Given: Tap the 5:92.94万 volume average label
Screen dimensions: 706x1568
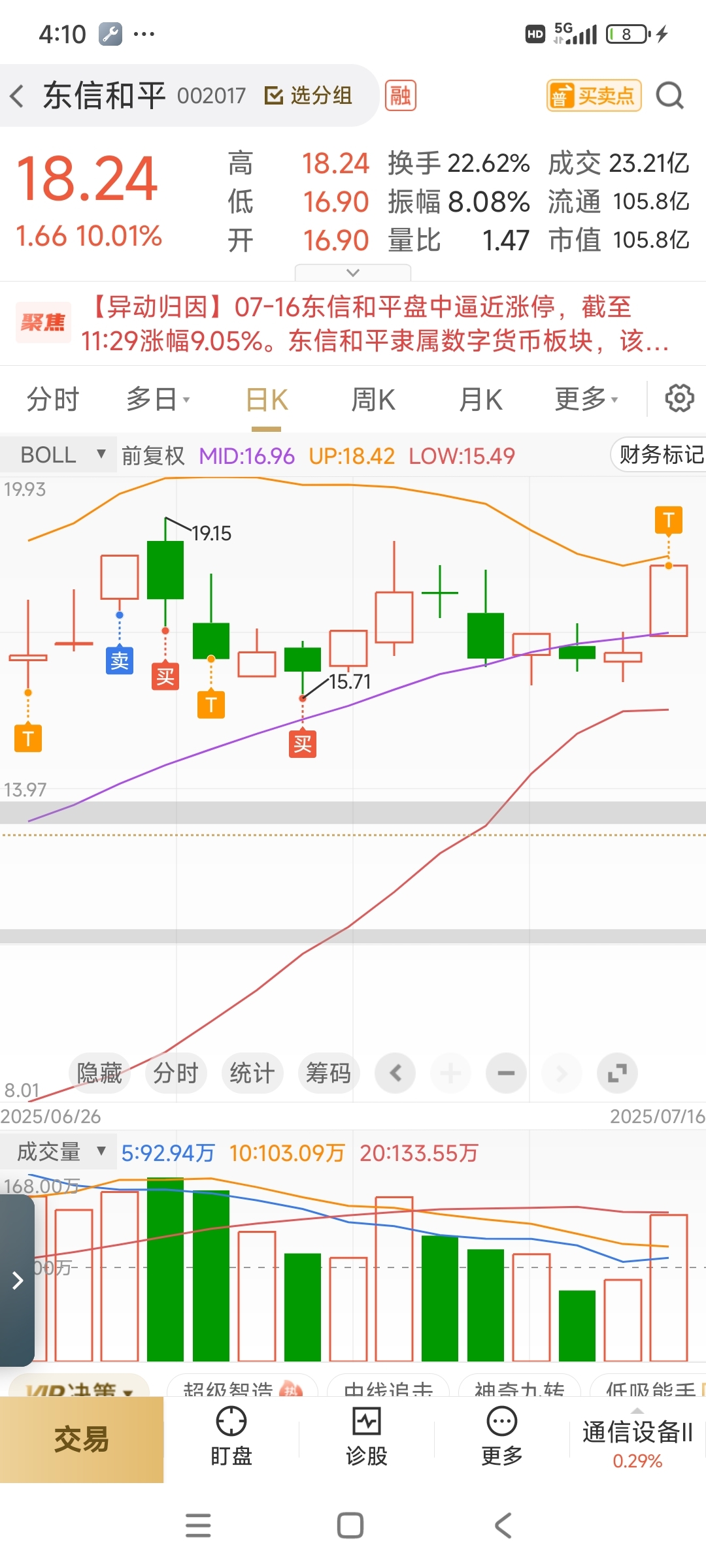Looking at the screenshot, I should pos(168,1152).
